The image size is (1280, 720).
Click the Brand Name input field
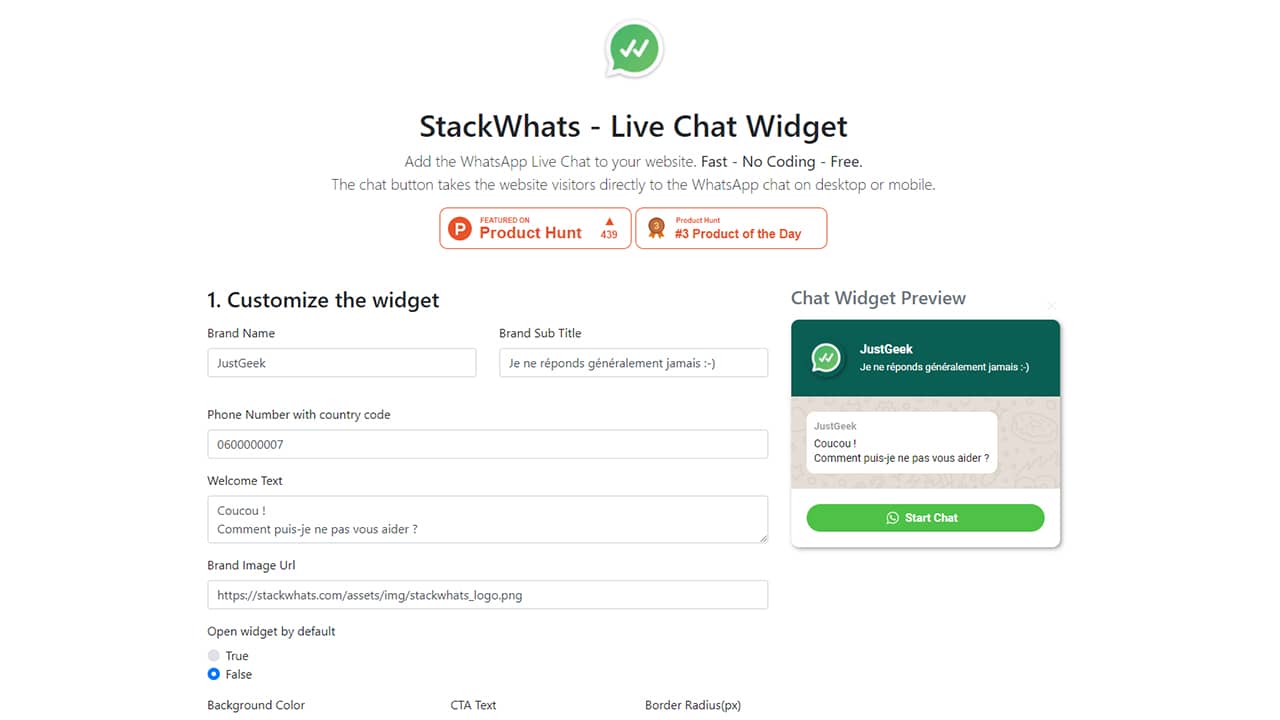coord(342,363)
